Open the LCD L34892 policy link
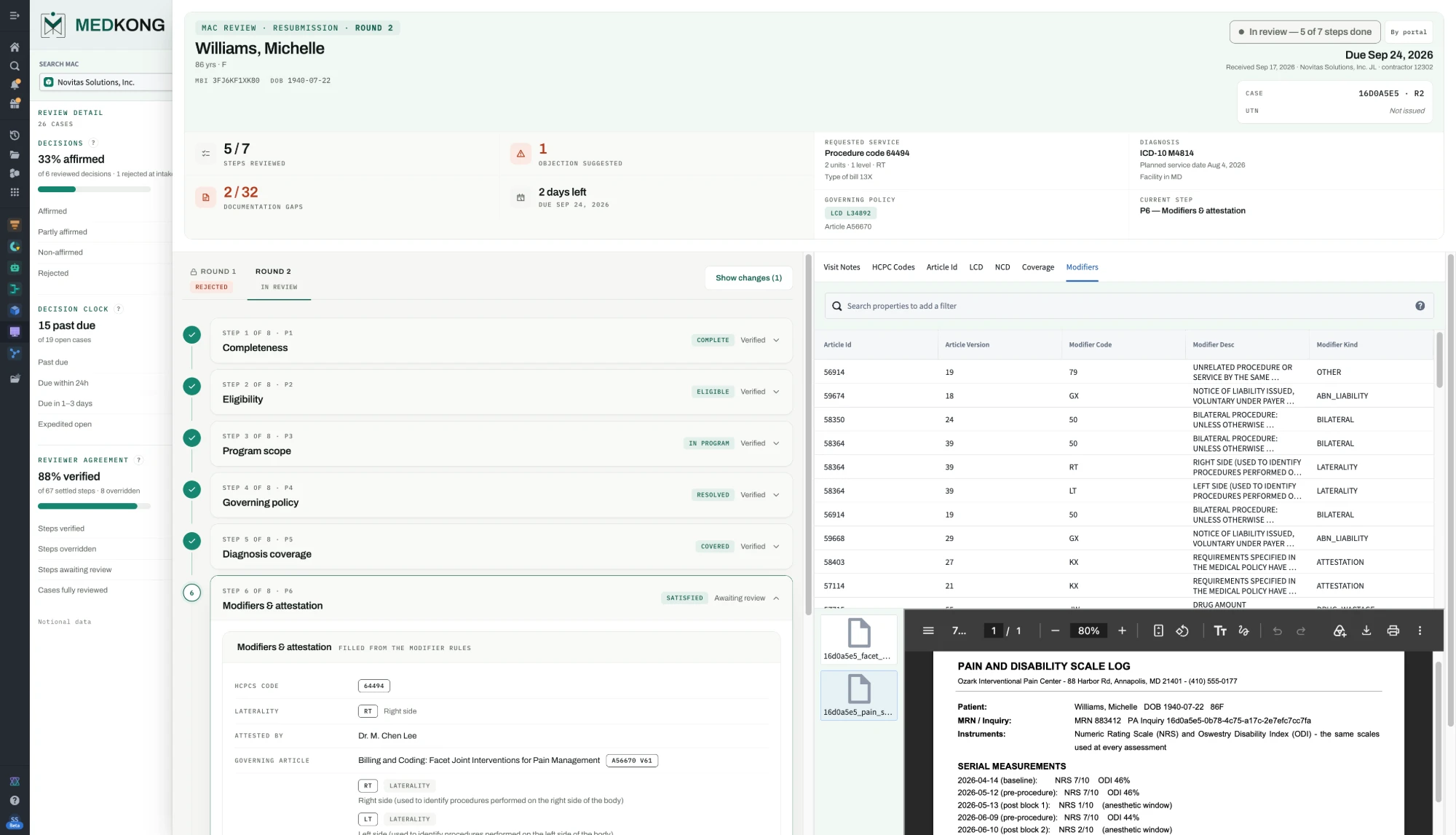The height and width of the screenshot is (835, 1456). click(850, 213)
